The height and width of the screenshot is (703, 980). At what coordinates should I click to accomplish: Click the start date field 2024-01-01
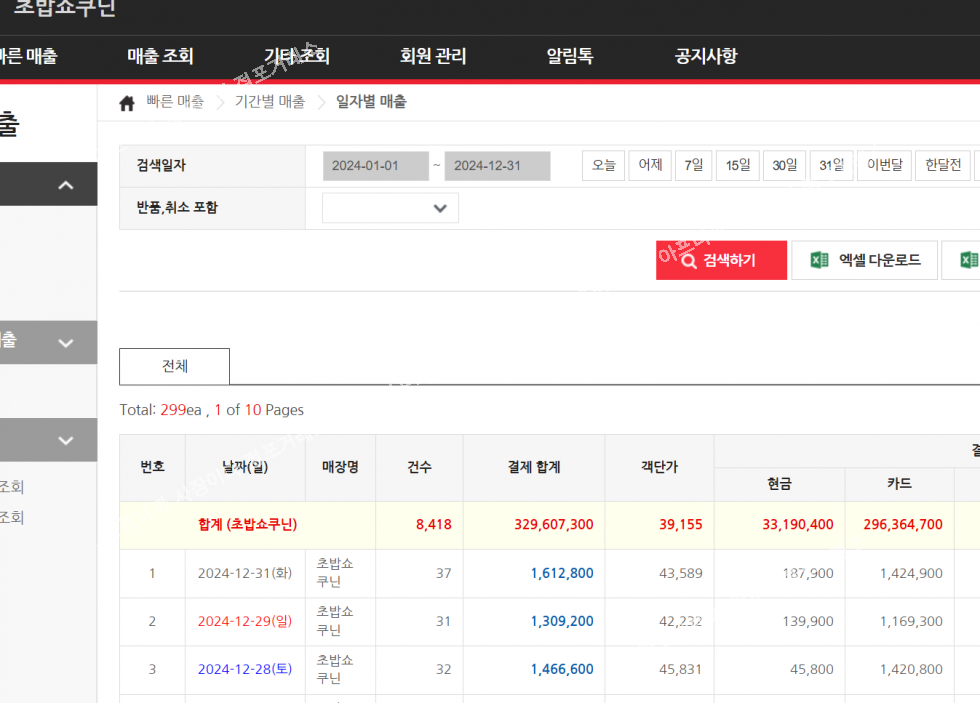tap(376, 166)
